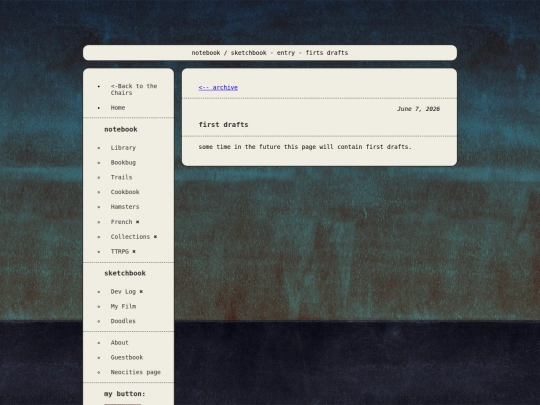Open the Neocities page link

pos(136,372)
